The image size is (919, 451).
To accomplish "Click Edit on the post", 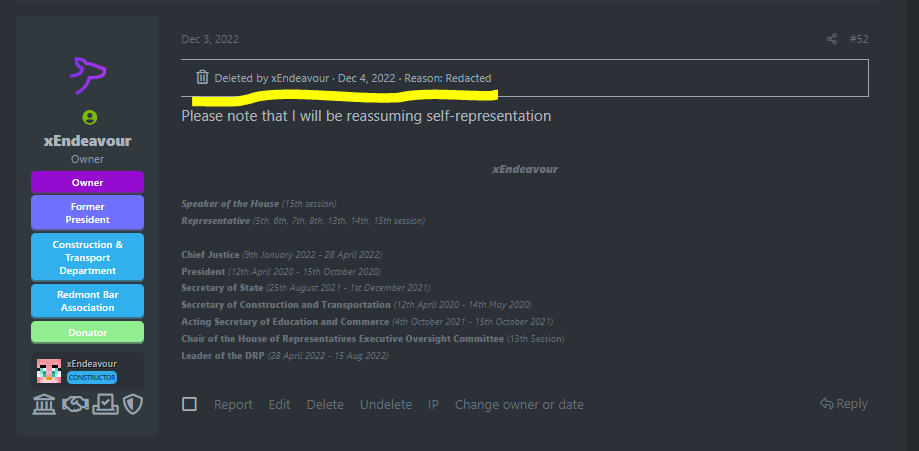I will (279, 405).
